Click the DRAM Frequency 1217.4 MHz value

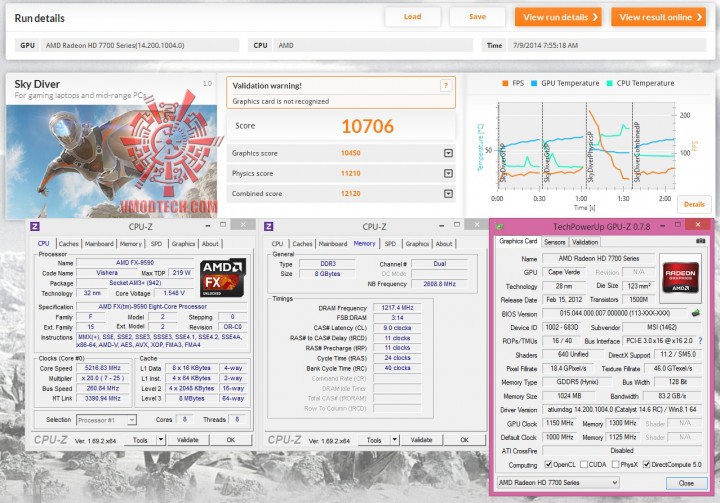pyautogui.click(x=397, y=308)
